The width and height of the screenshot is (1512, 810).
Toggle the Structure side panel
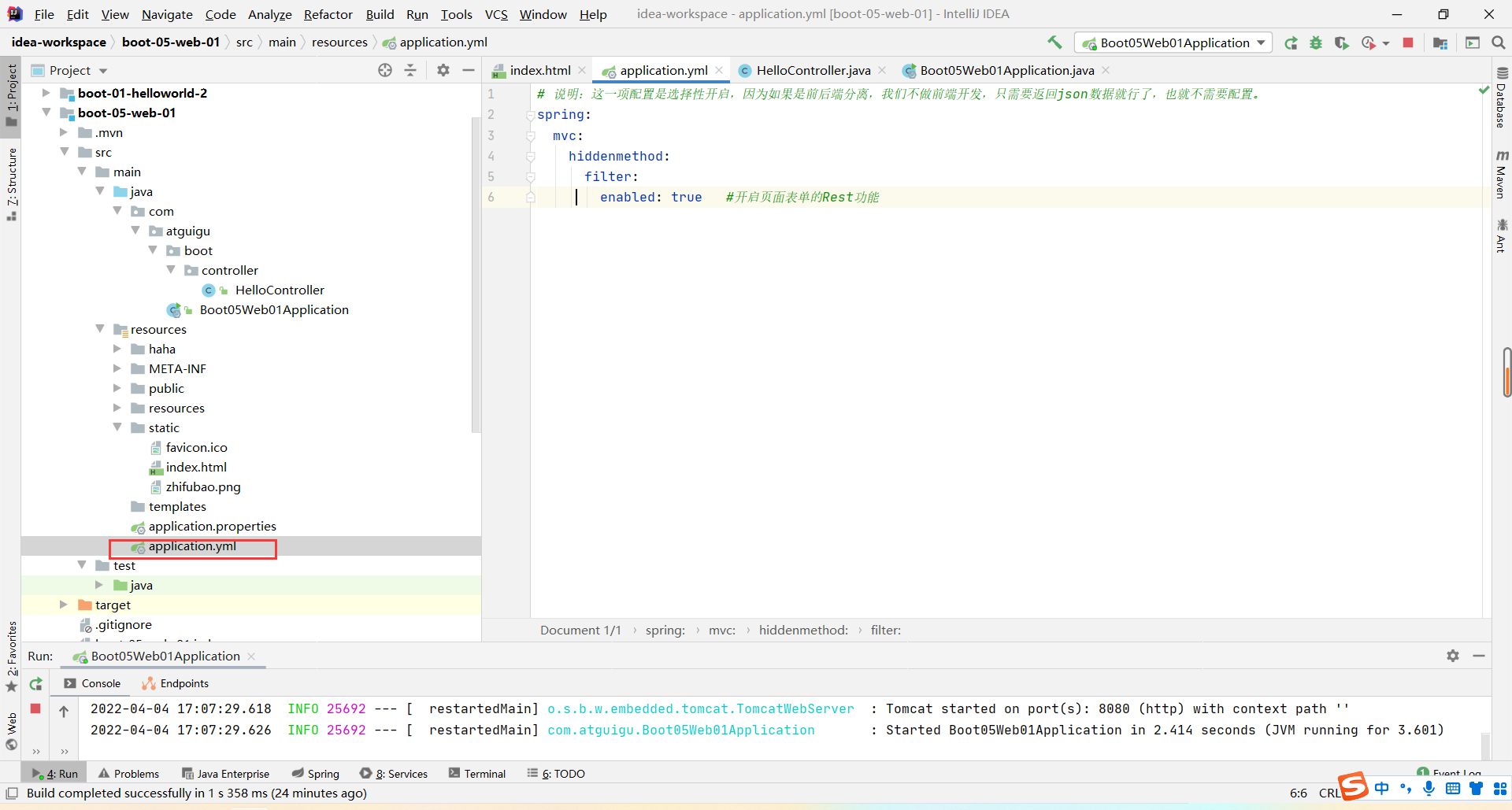click(x=12, y=183)
